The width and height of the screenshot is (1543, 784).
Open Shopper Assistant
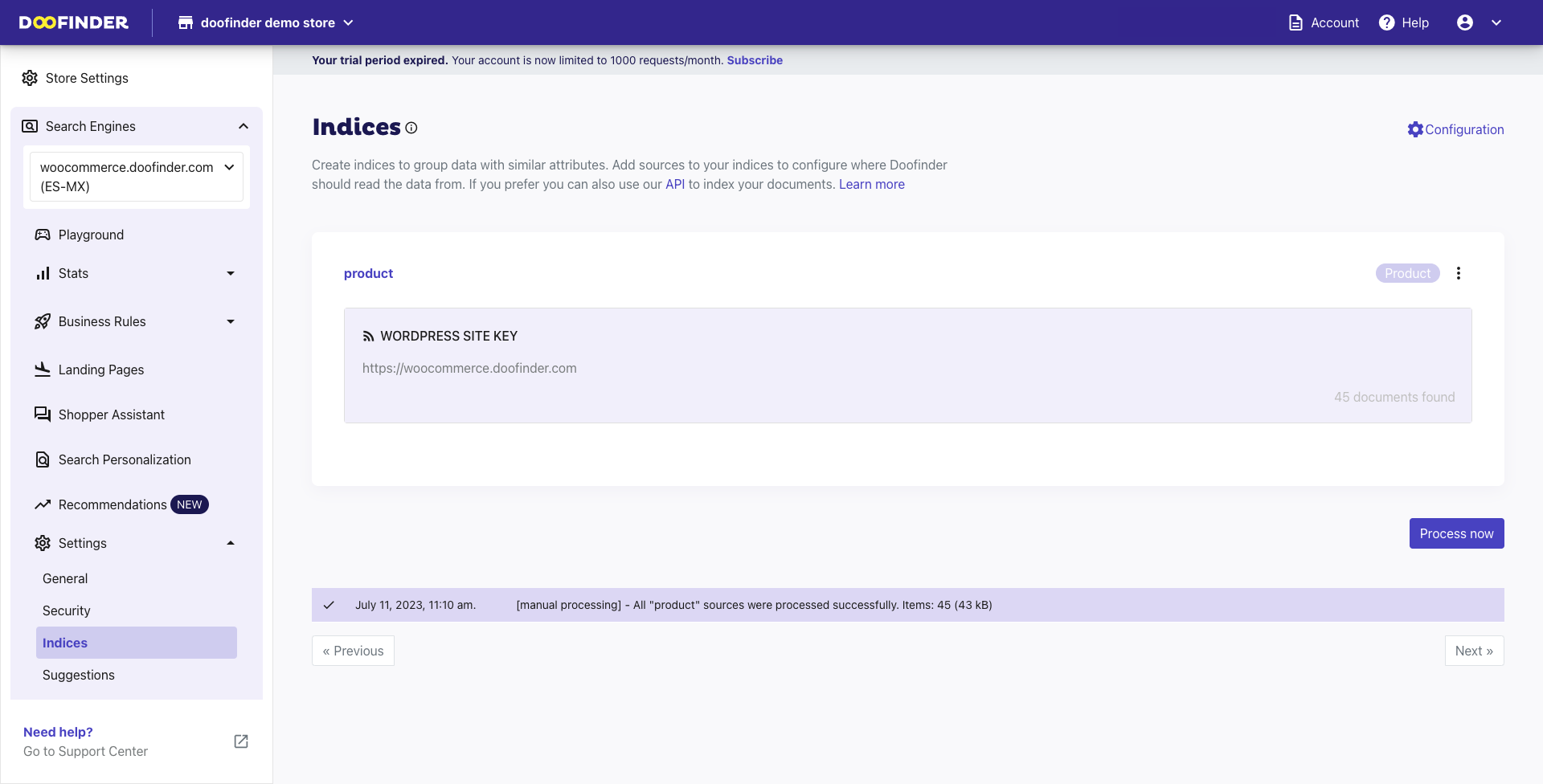pyautogui.click(x=112, y=414)
